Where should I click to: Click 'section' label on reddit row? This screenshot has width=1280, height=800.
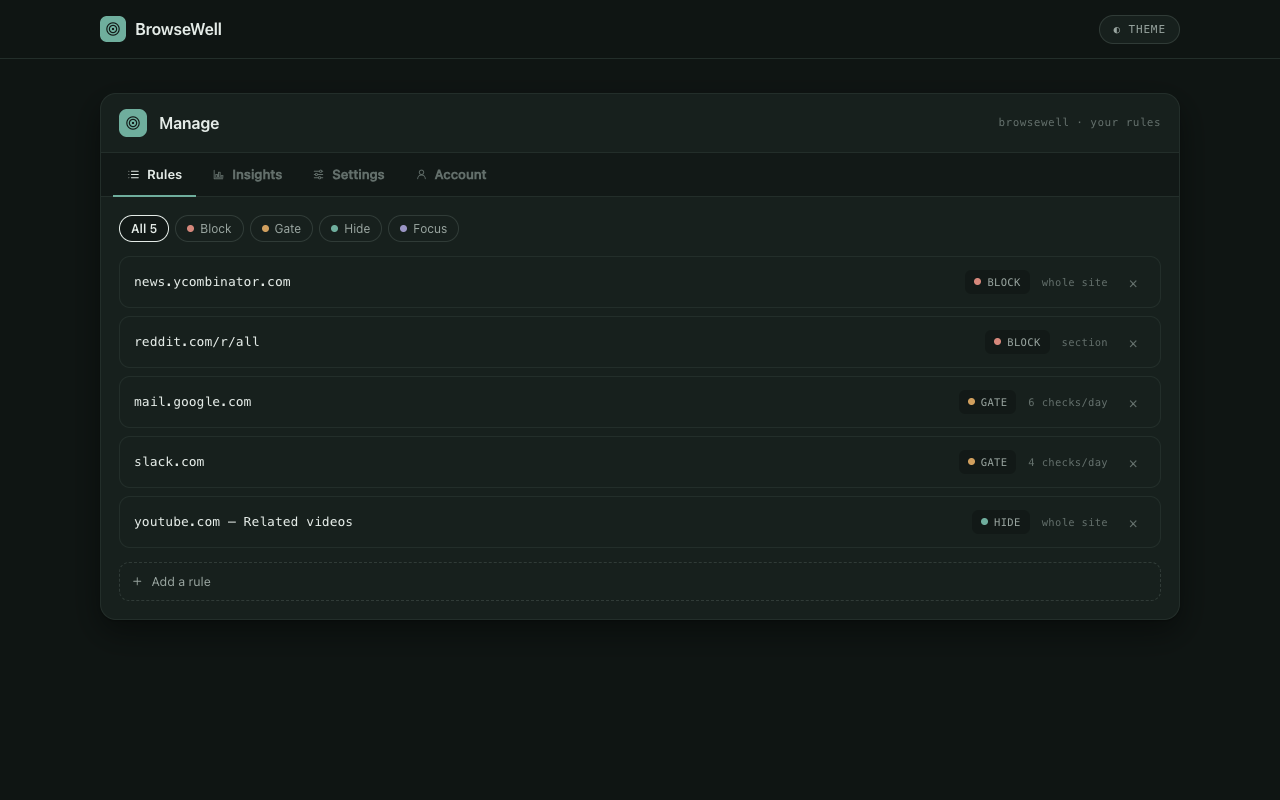point(1084,342)
